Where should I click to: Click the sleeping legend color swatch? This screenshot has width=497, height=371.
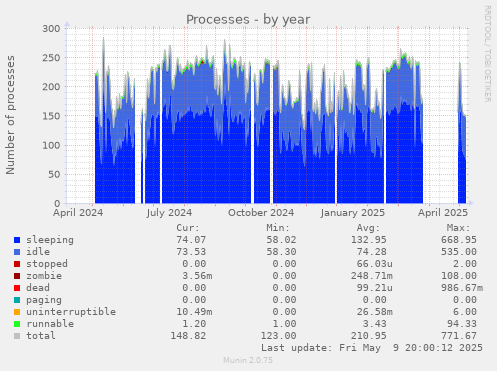pyautogui.click(x=17, y=240)
